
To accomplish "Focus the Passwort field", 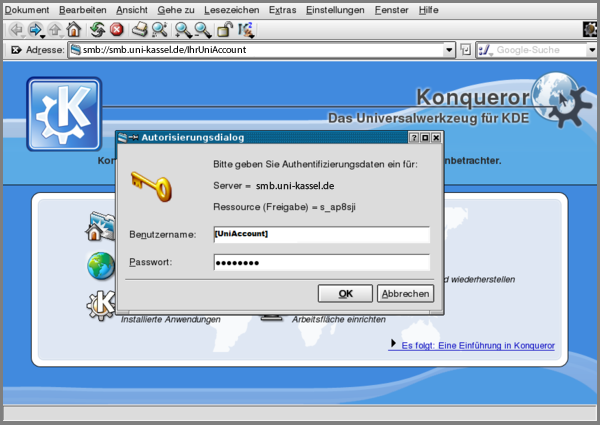I will click(321, 262).
